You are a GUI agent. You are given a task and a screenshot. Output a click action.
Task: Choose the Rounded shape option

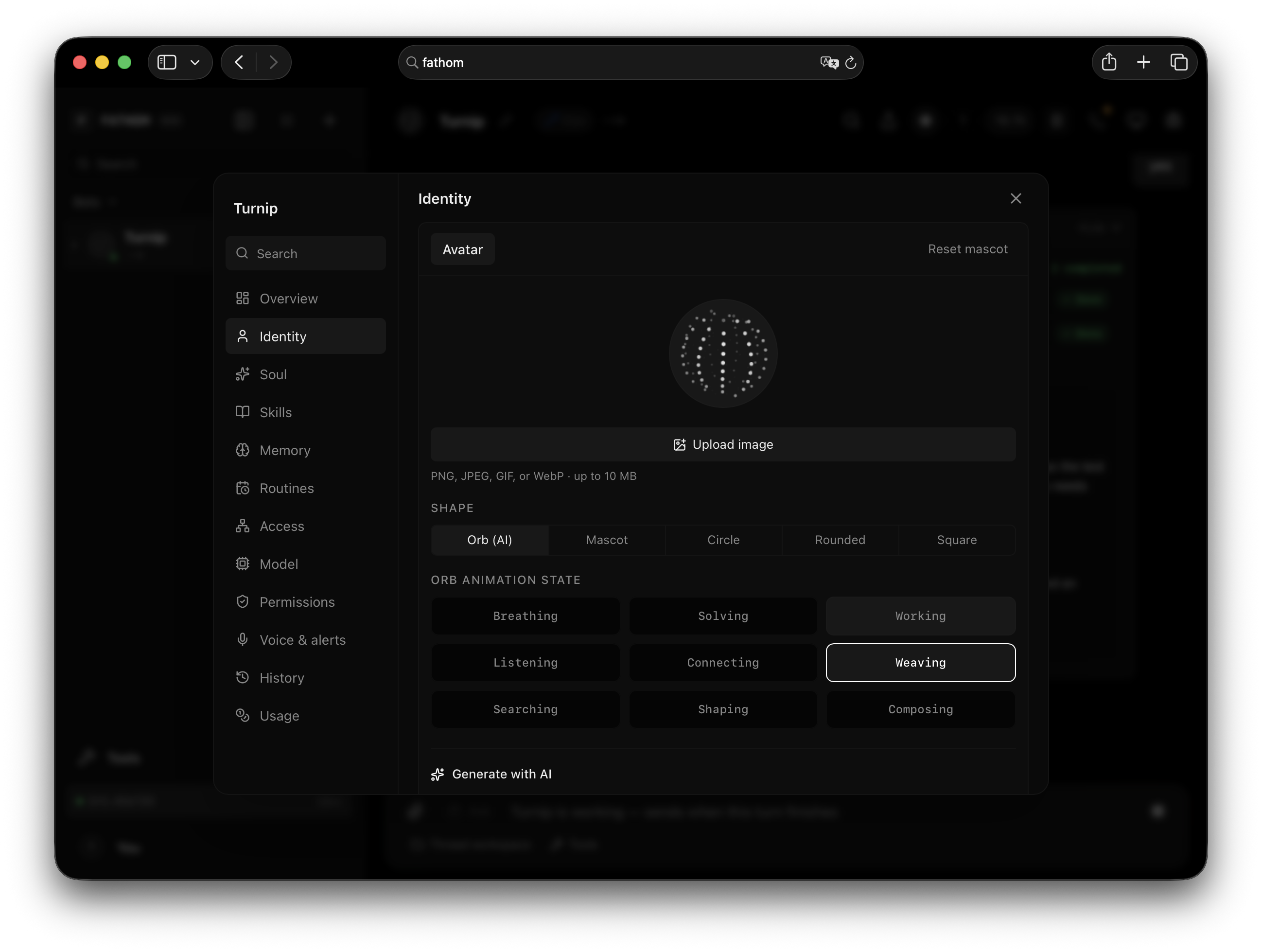pos(840,540)
